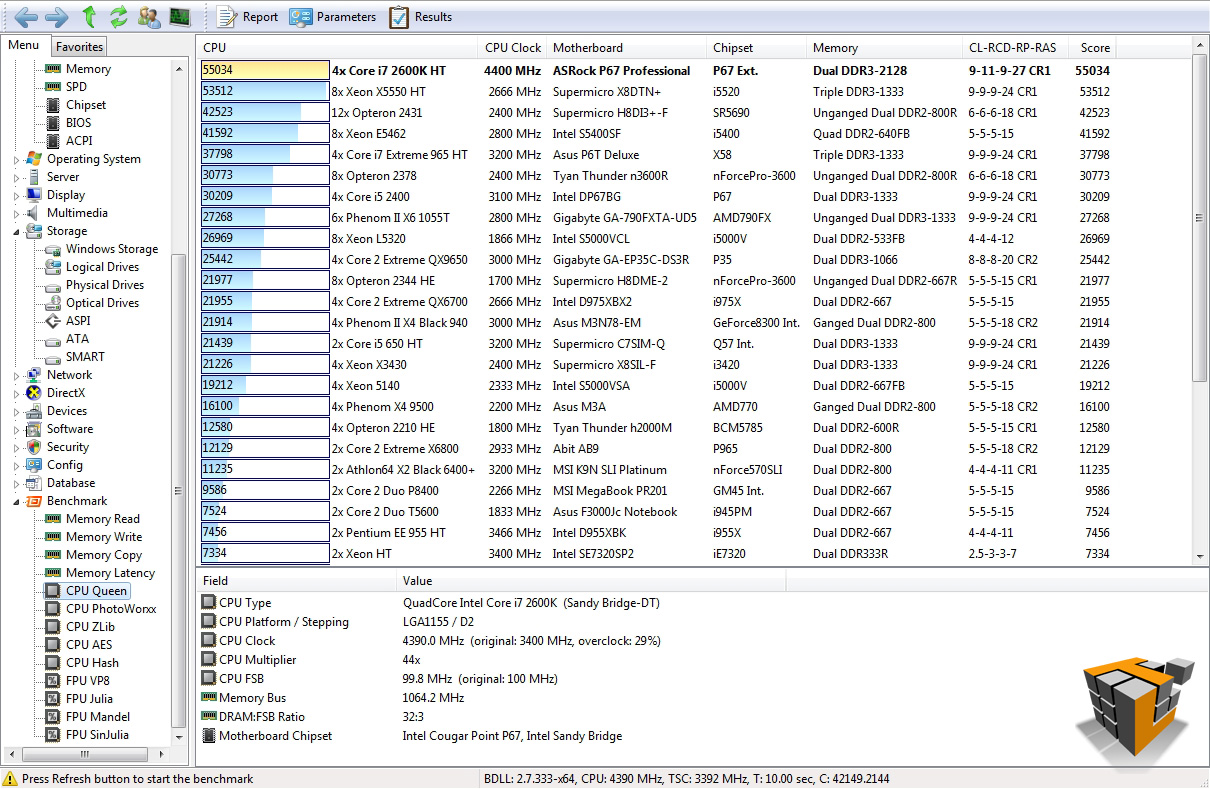Viewport: 1210px width, 789px height.
Task: Expand the Server node
Action: (x=16, y=178)
